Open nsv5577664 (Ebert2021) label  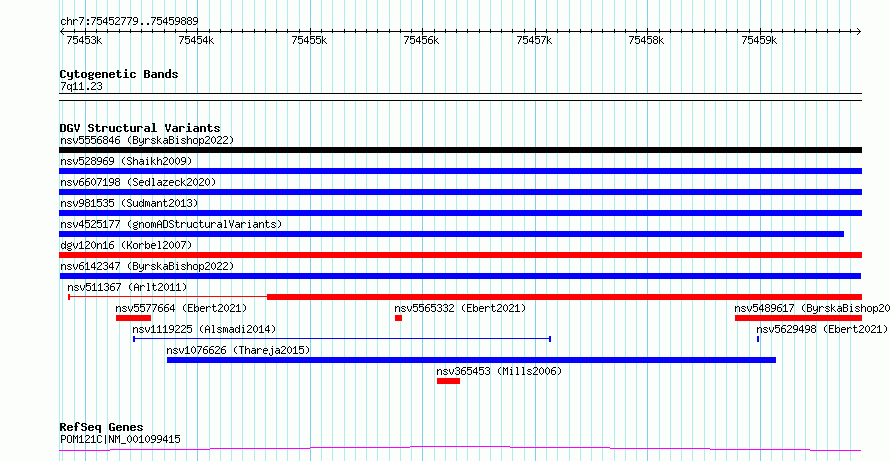point(181,308)
